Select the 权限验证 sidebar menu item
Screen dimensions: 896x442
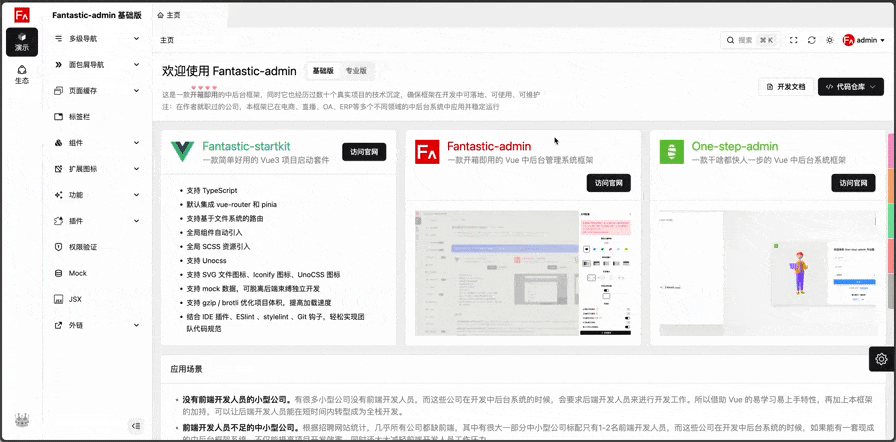pyautogui.click(x=83, y=246)
